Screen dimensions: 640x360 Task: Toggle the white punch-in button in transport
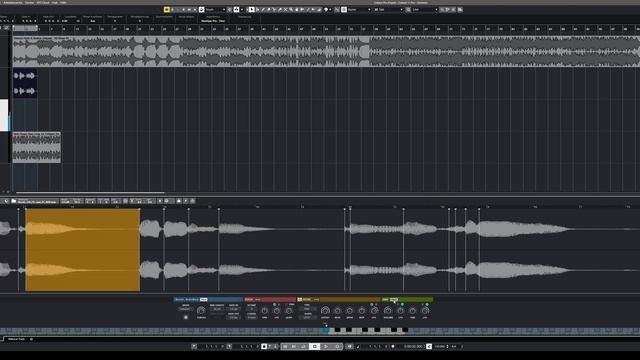click(x=264, y=346)
